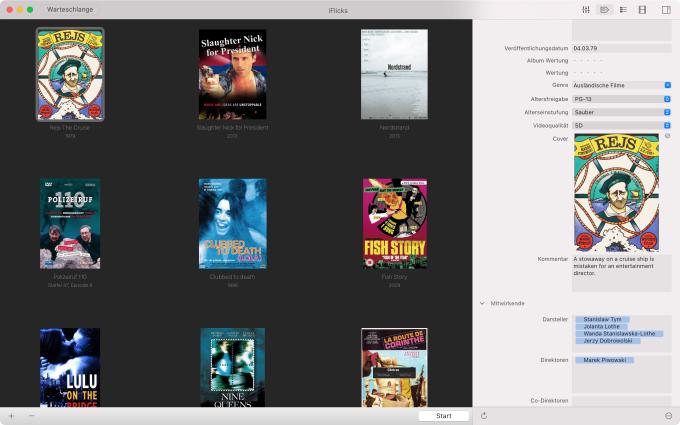Toggle the sidebar panel icon
680x425 pixels.
666,10
